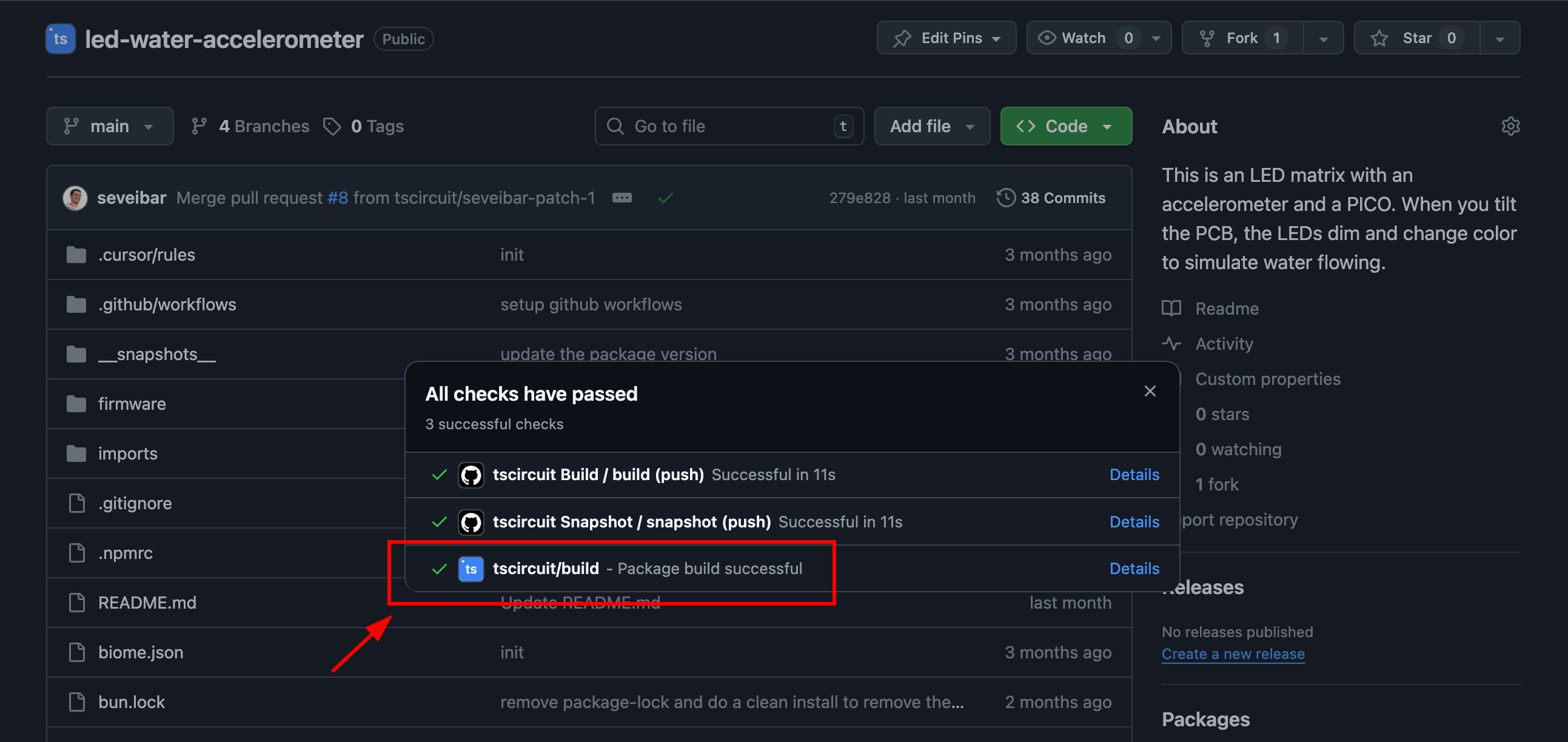Click the Activity pulse icon
Image resolution: width=1568 pixels, height=742 pixels.
(x=1171, y=343)
